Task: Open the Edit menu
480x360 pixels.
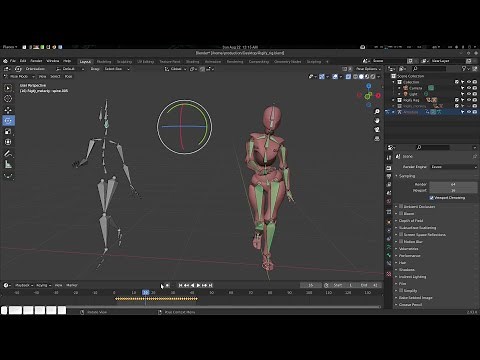Action: click(x=23, y=61)
